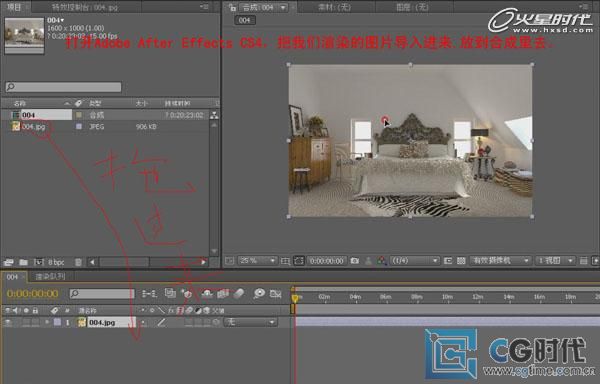This screenshot has height=384, width=600.
Task: Toggle region of interest in viewer
Action: click(448, 261)
